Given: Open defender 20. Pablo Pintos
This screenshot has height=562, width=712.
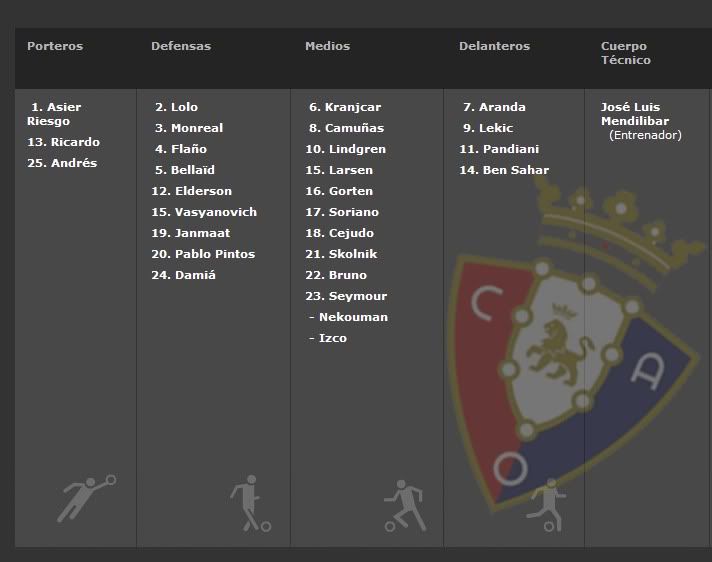Looking at the screenshot, I should point(203,254).
